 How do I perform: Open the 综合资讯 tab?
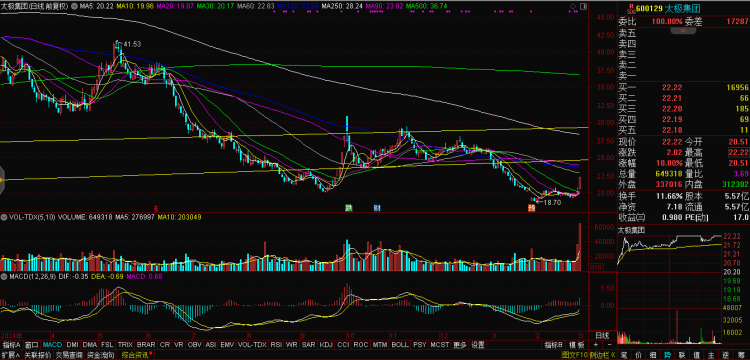pos(136,355)
